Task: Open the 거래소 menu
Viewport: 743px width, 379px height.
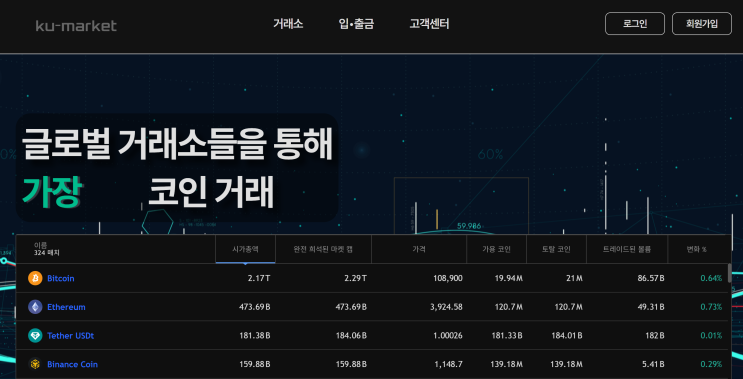Action: click(x=288, y=24)
